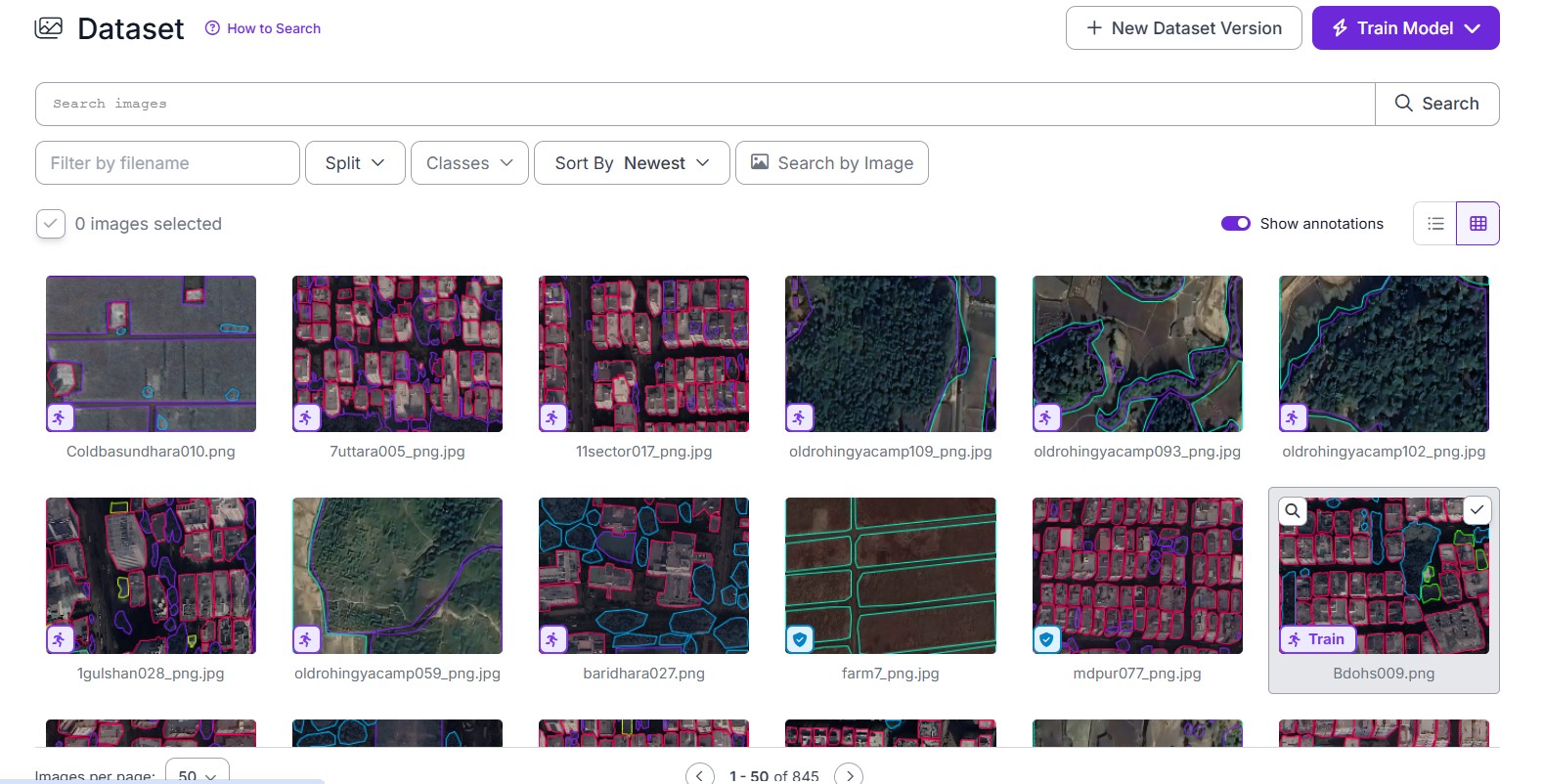Expand the Classes filter dropdown
The height and width of the screenshot is (784, 1543).
click(x=469, y=163)
